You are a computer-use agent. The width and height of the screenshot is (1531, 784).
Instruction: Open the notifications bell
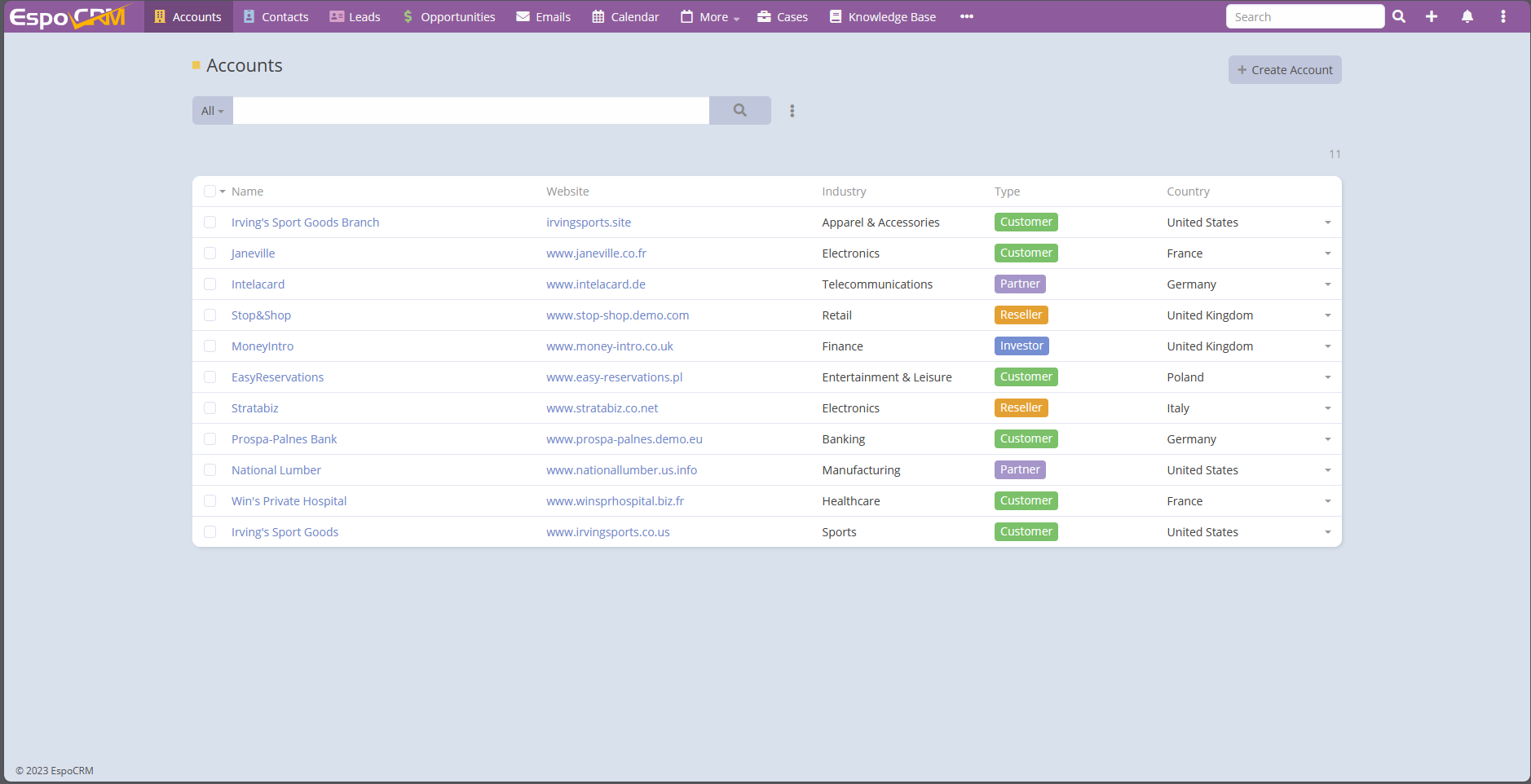coord(1467,16)
